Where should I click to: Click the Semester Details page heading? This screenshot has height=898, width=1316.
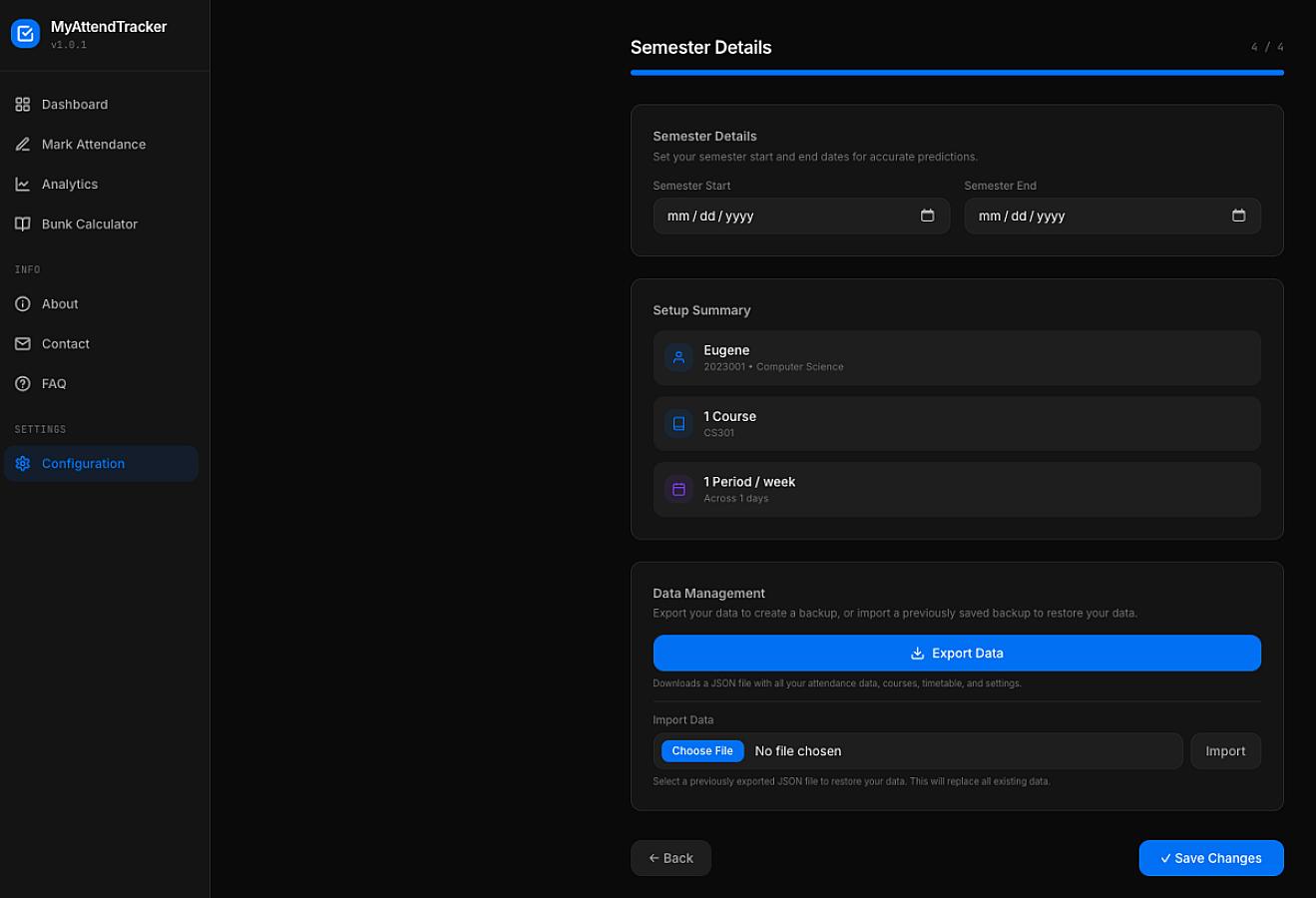point(700,47)
